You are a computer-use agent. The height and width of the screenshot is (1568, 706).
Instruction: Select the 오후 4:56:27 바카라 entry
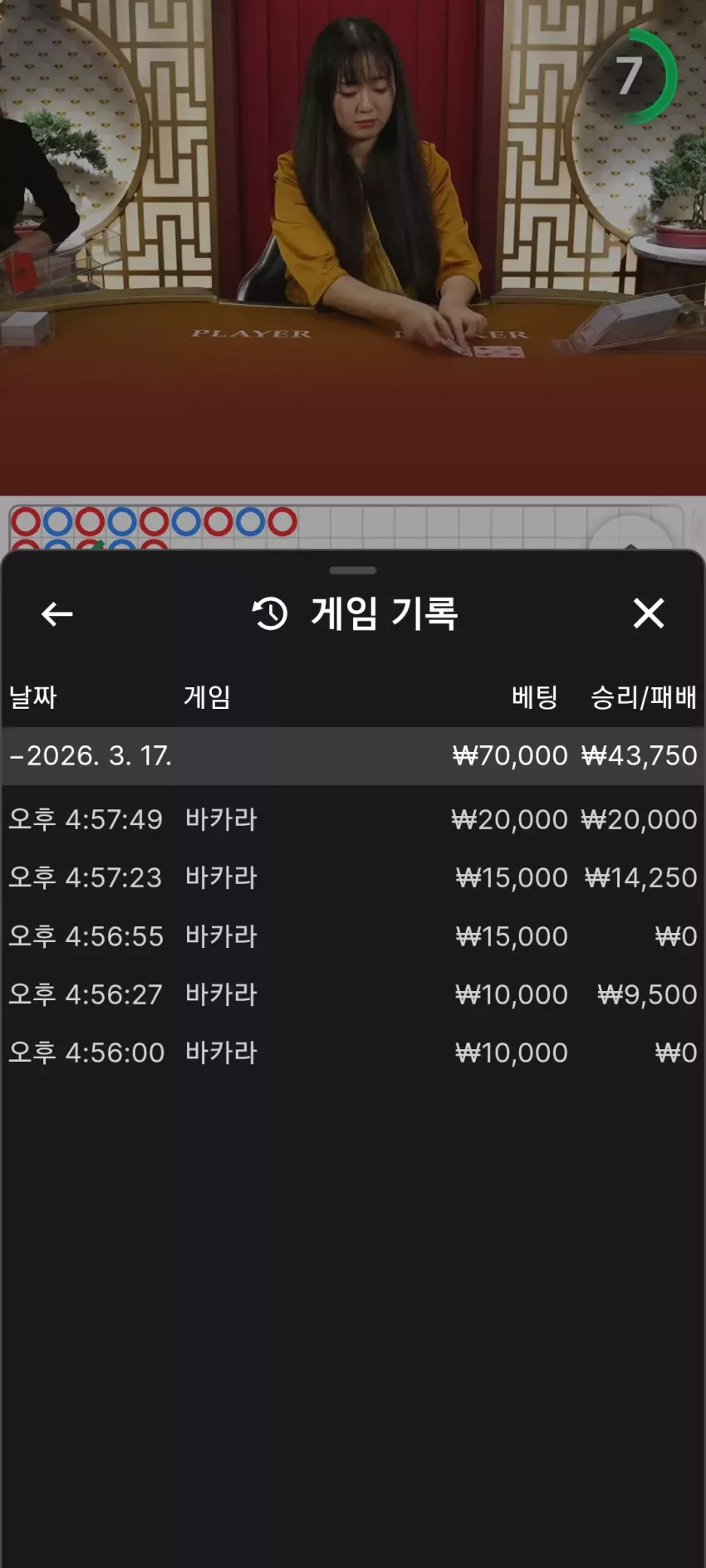point(353,995)
